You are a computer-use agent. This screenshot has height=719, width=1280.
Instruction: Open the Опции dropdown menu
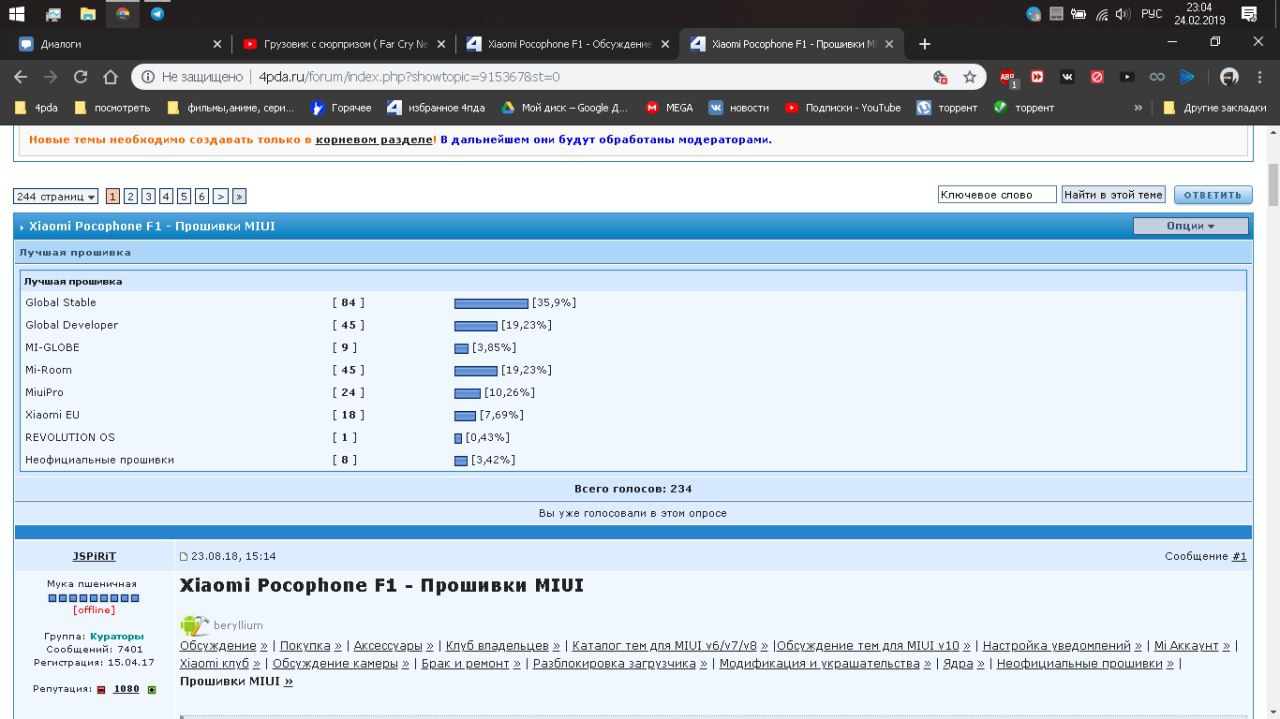click(x=1190, y=226)
